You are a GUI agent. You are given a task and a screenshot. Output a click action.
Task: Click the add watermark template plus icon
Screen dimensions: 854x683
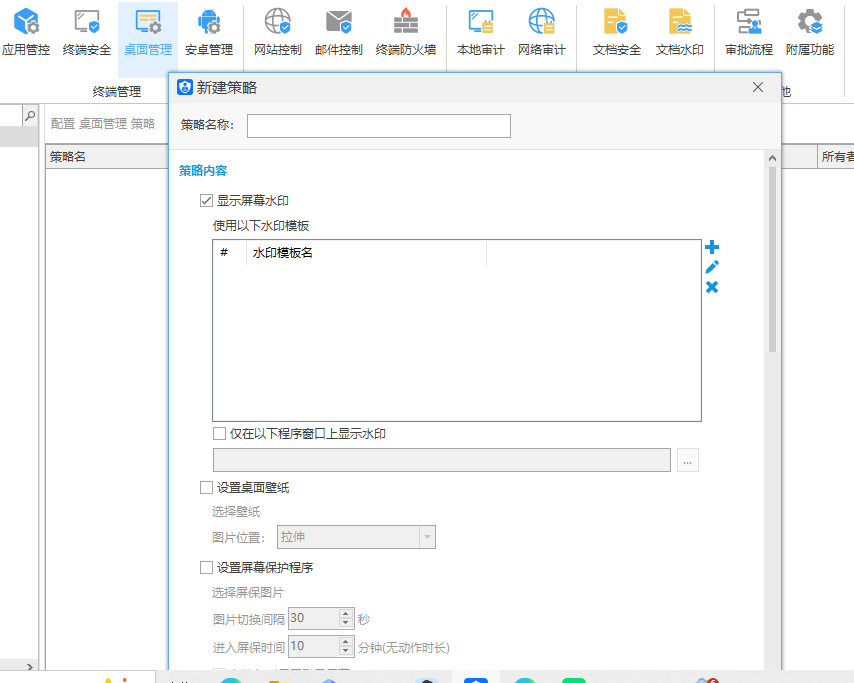pos(712,246)
